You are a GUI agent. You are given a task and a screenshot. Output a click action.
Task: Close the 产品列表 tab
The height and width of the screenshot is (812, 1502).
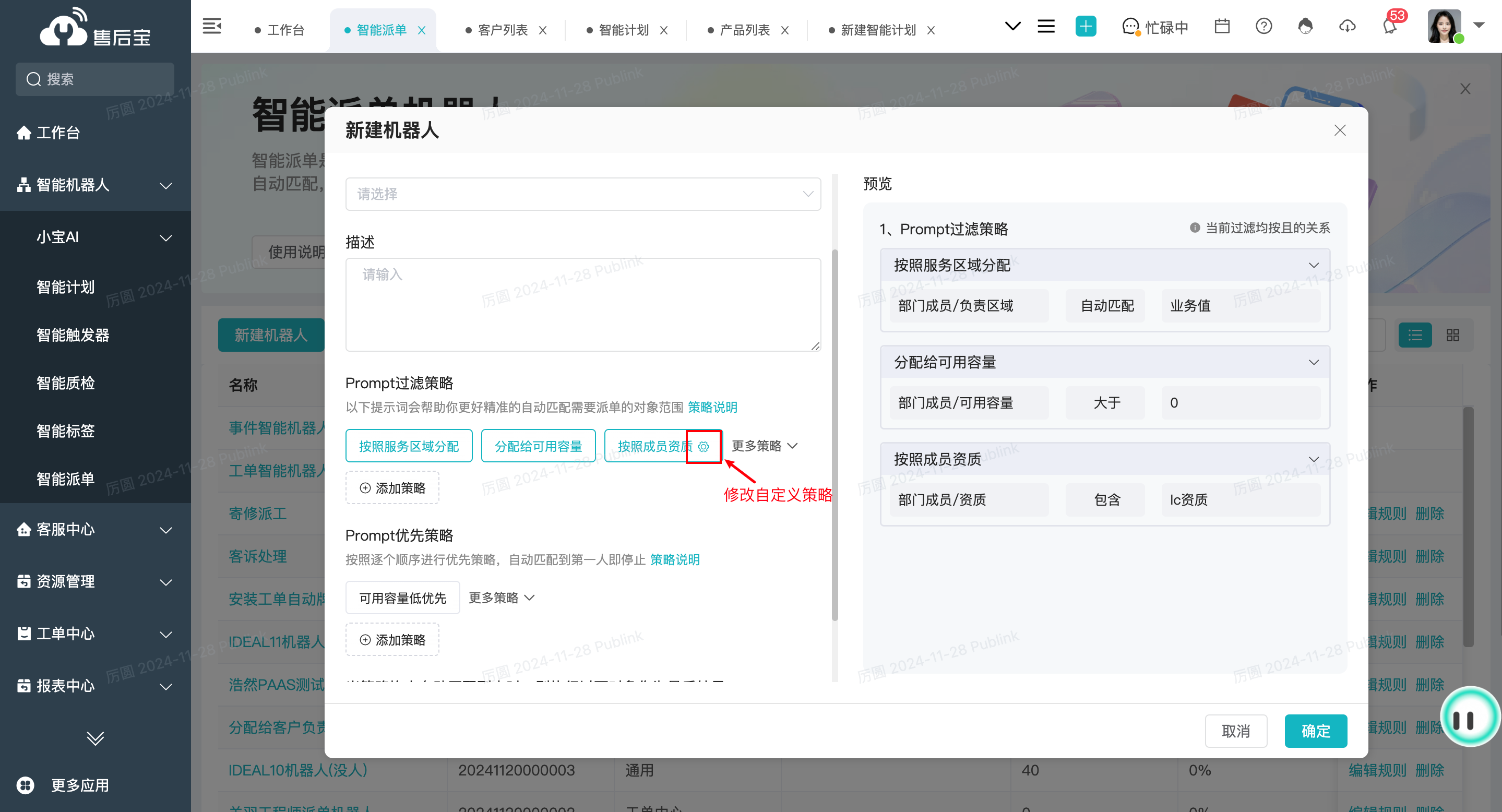(x=785, y=30)
